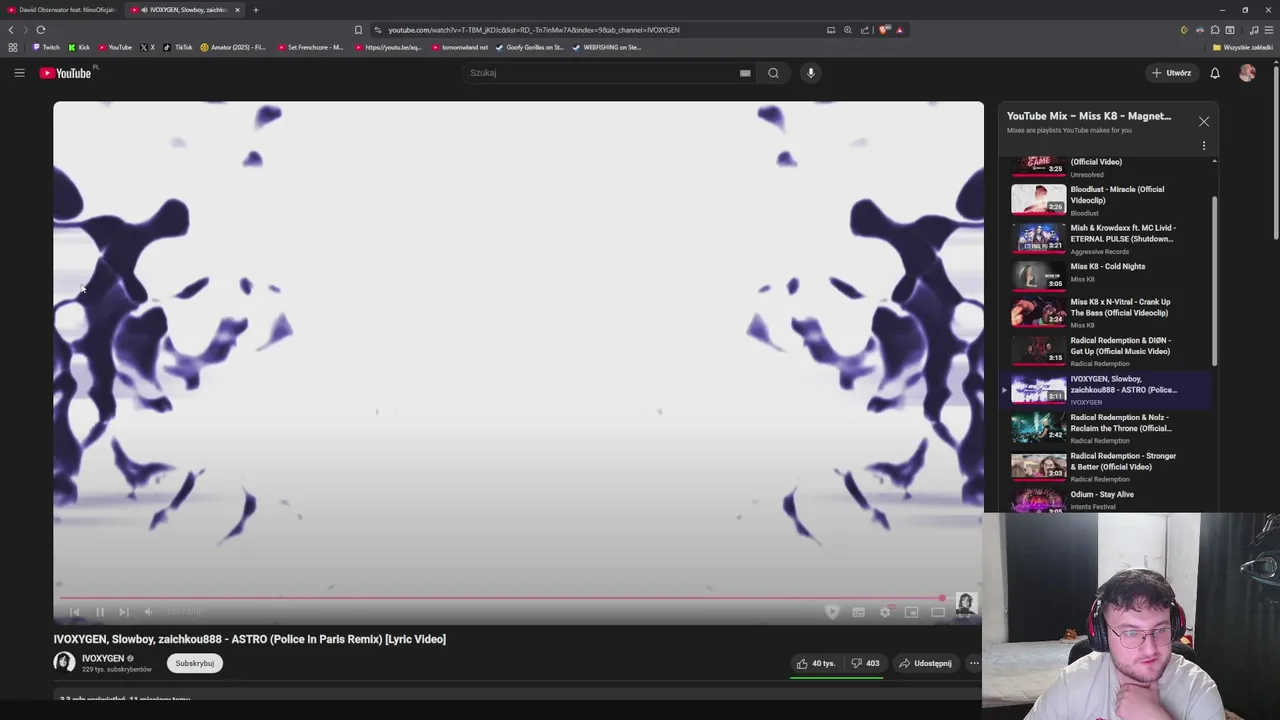The image size is (1280, 720).
Task: Open the Wszystkie zakładki bookmarks folder
Action: tap(1242, 47)
